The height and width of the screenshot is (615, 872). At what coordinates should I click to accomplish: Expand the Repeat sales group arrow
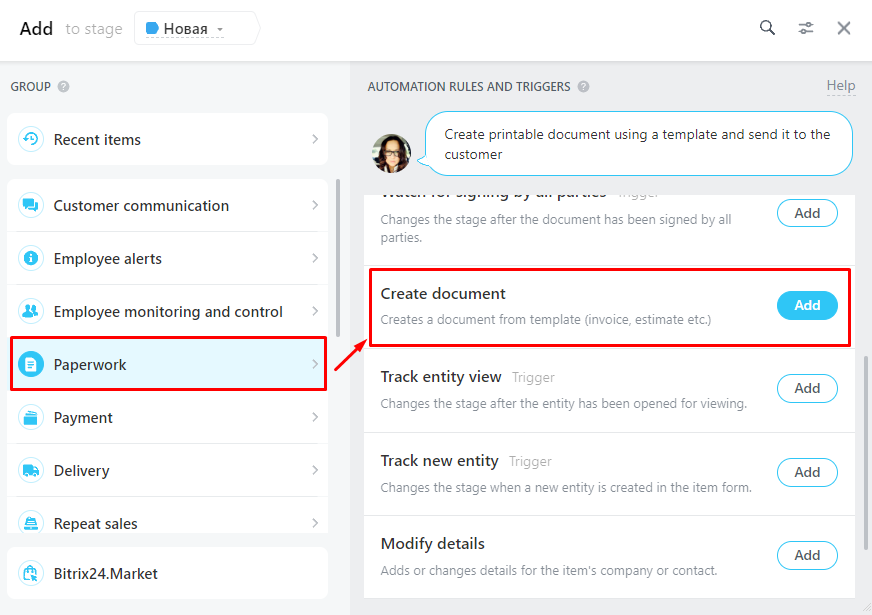tap(315, 523)
